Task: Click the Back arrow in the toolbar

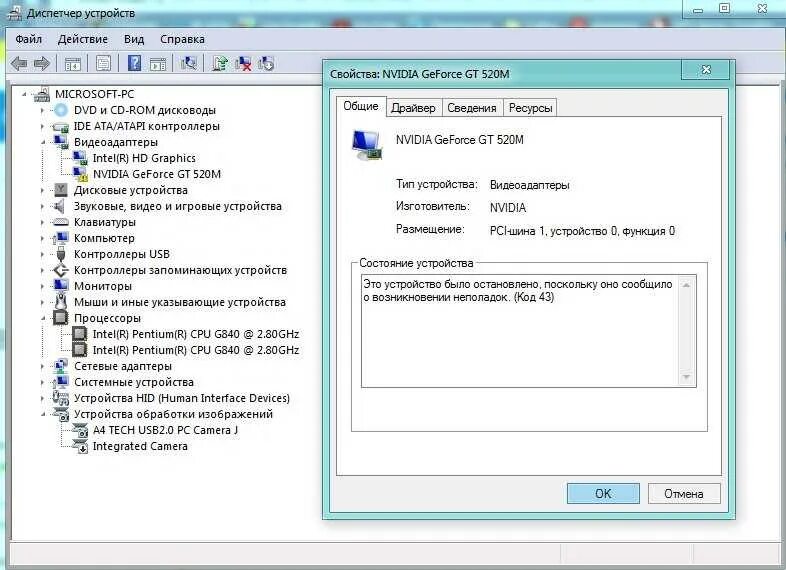Action: pos(19,64)
